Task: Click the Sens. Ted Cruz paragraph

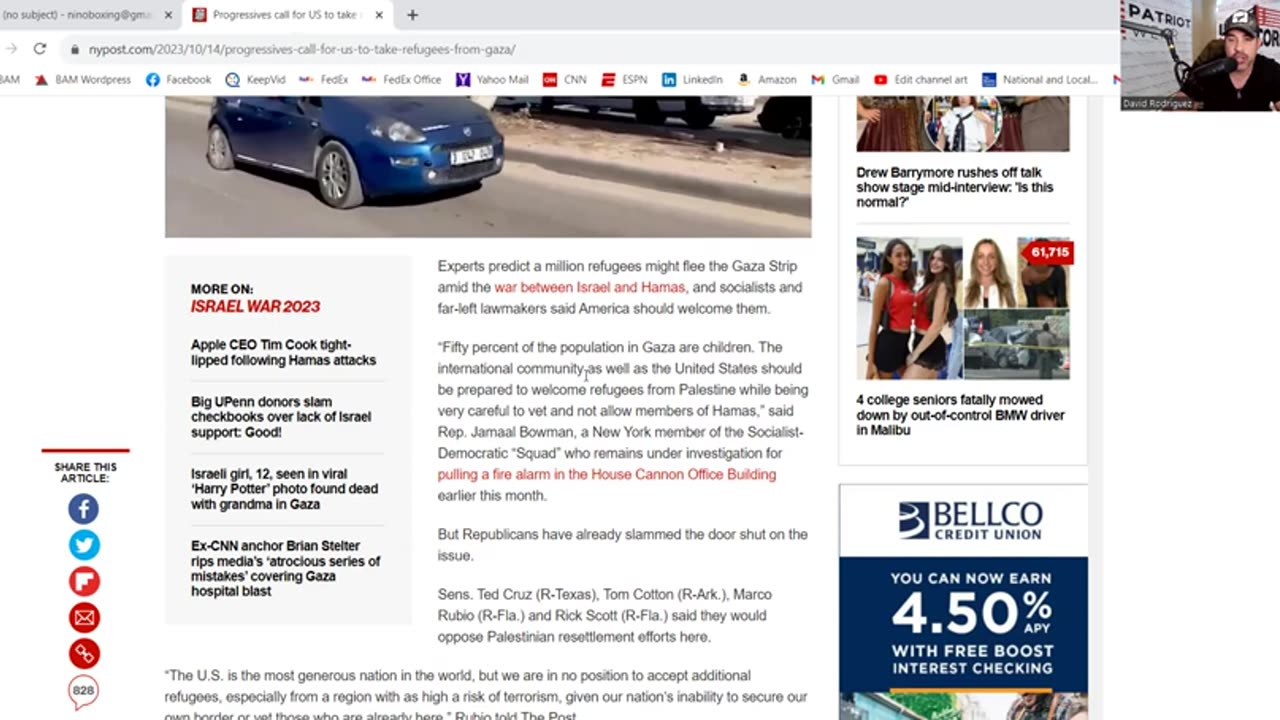Action: tap(604, 615)
